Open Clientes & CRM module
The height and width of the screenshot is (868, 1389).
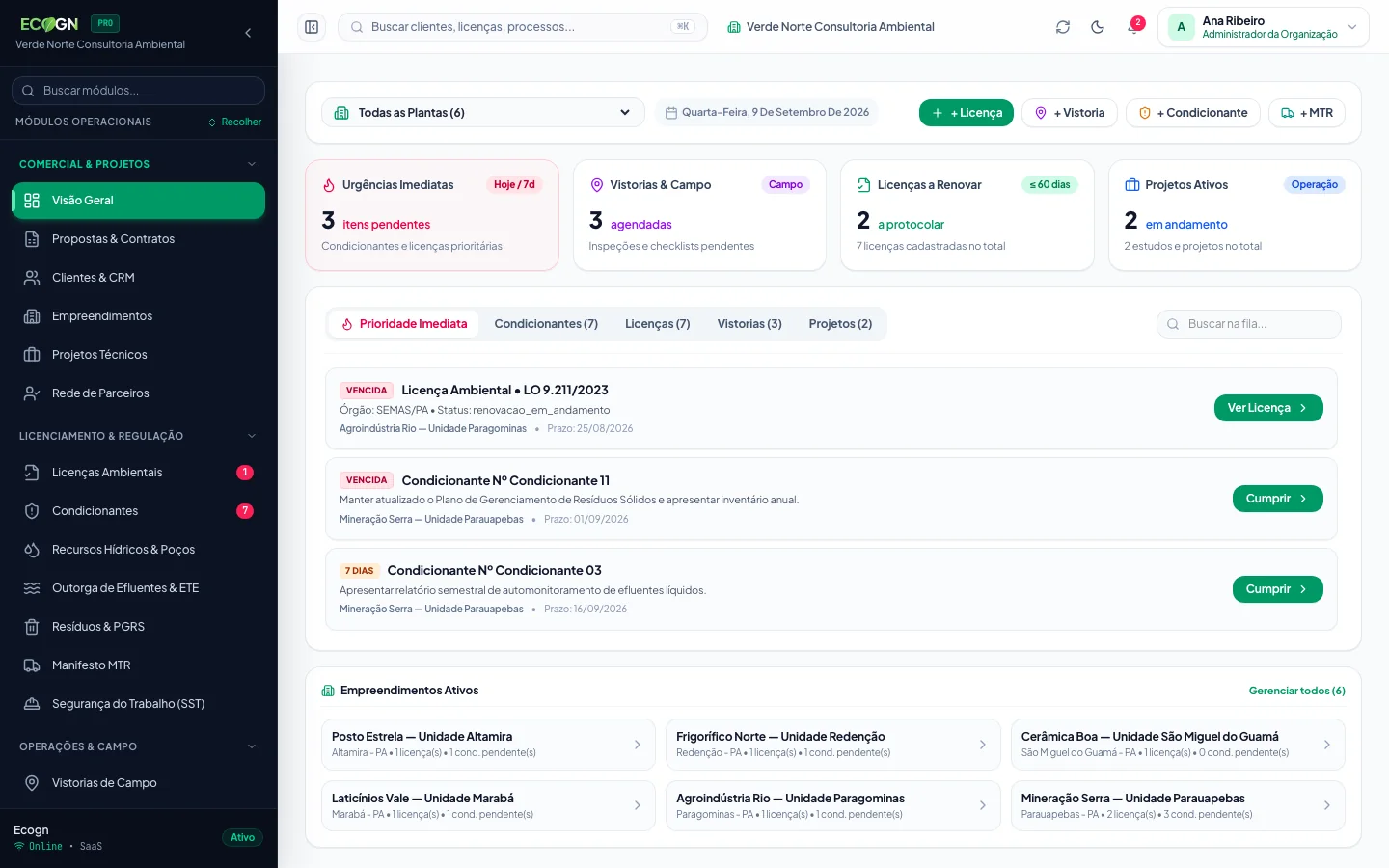[139, 278]
